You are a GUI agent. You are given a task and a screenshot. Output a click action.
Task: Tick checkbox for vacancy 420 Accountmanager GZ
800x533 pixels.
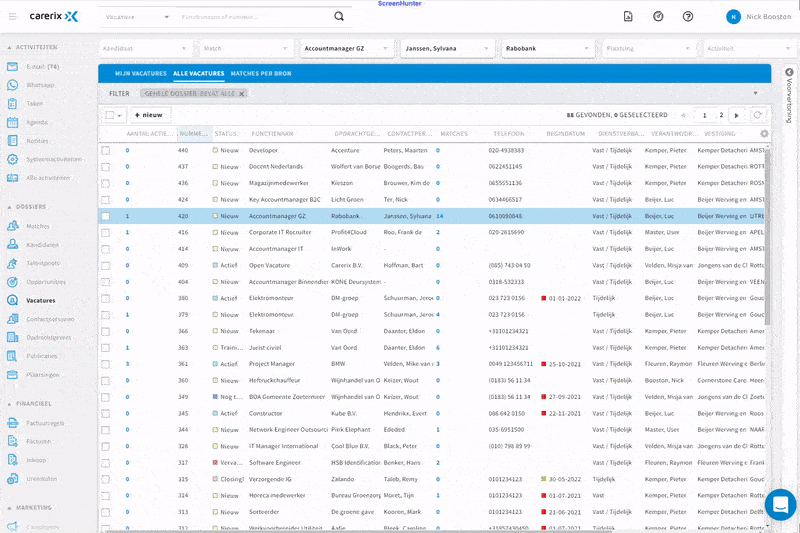click(106, 216)
